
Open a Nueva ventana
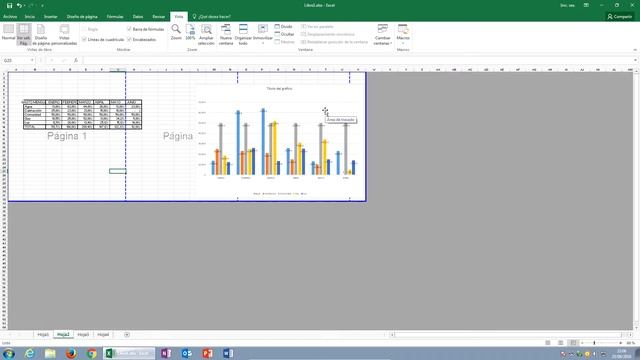pos(226,34)
